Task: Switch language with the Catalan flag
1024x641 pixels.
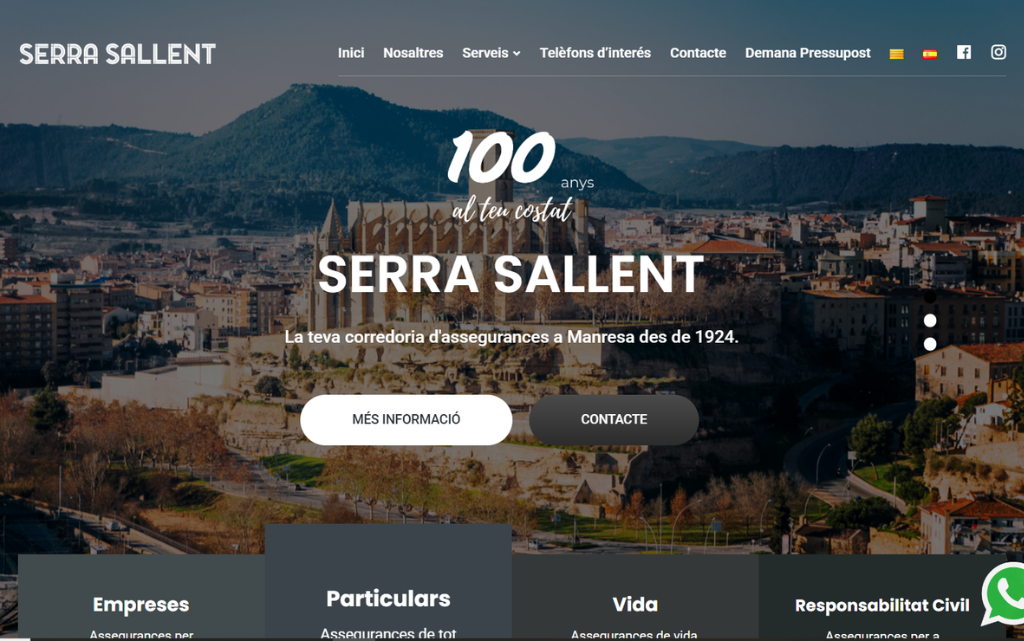Action: [x=896, y=54]
